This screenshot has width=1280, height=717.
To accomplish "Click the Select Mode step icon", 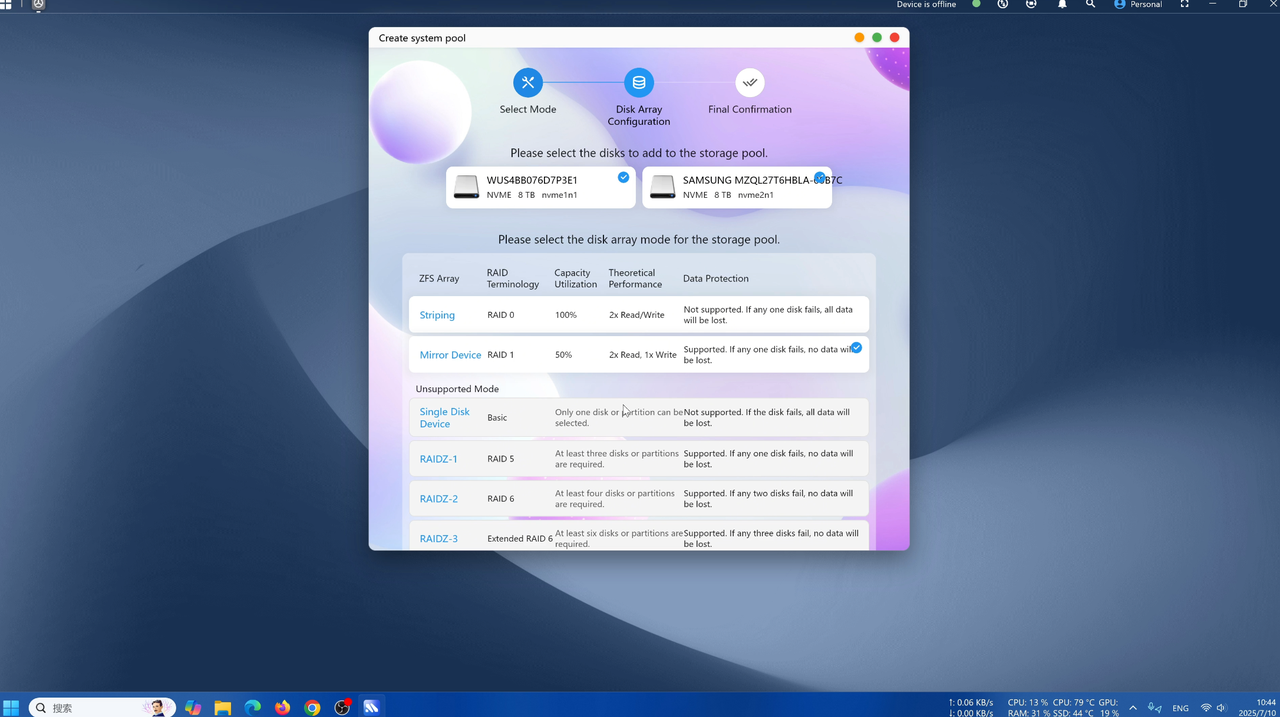I will coord(528,83).
